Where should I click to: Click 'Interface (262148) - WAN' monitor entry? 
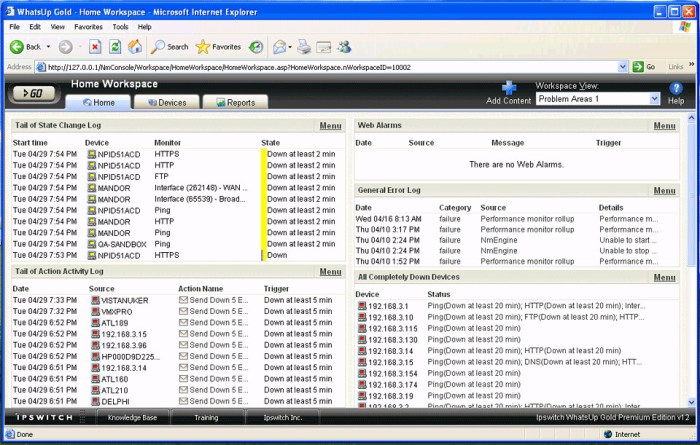tap(201, 188)
